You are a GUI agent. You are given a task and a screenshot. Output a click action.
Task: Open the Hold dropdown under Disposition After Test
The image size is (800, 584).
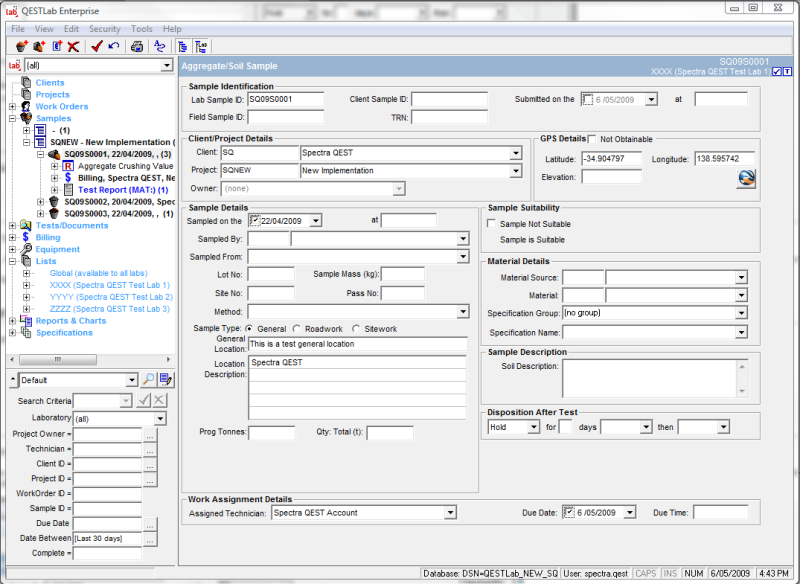pyautogui.click(x=532, y=426)
